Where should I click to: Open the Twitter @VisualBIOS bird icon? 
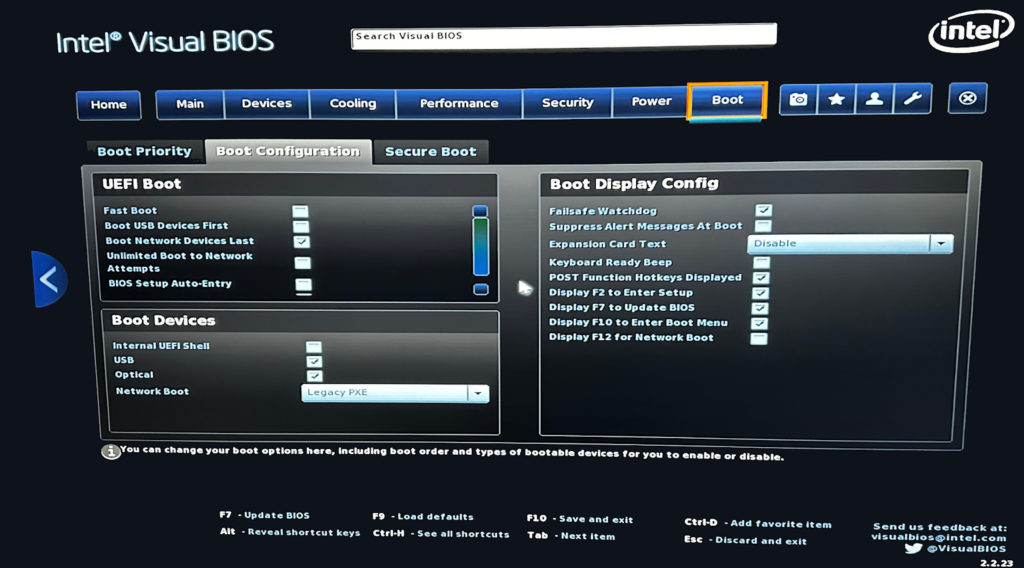coord(914,548)
